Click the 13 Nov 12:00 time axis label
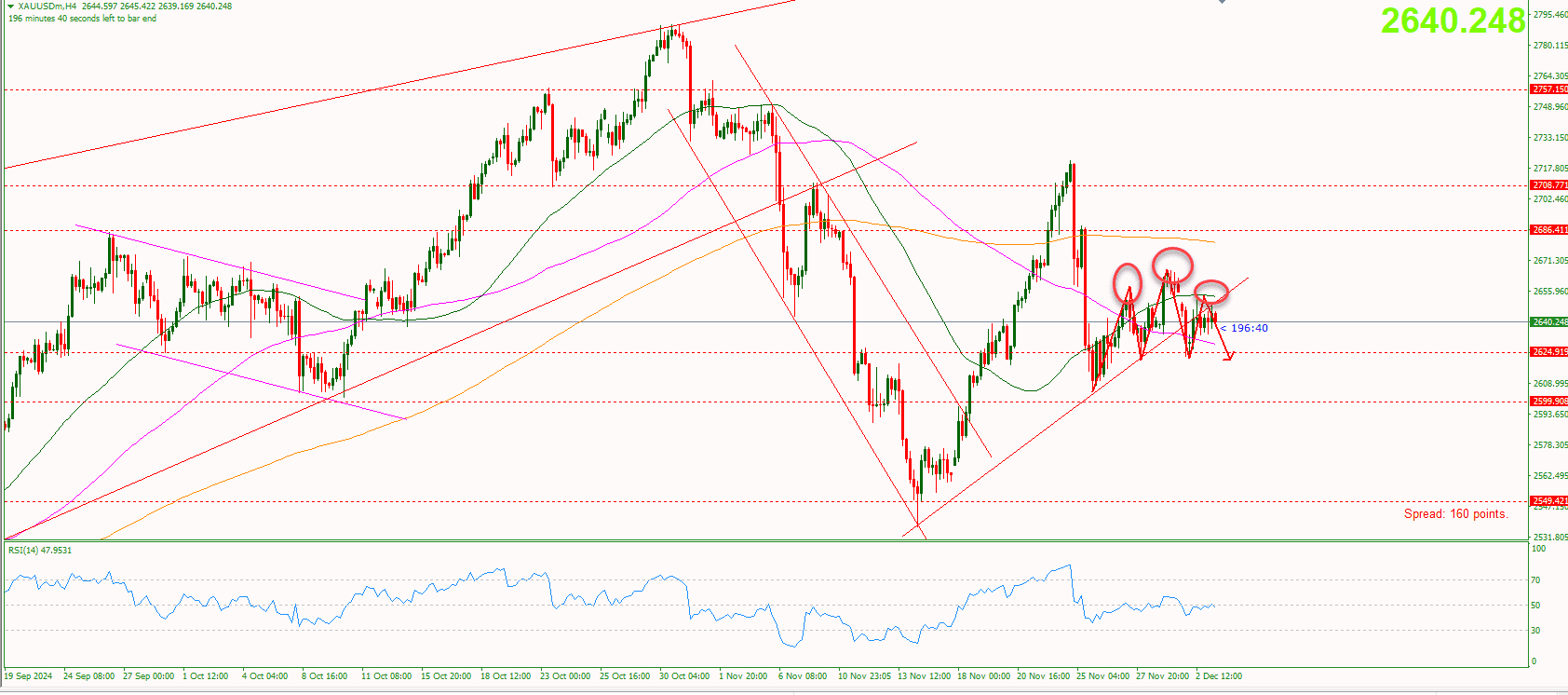This screenshot has width=1568, height=695. coord(924,676)
